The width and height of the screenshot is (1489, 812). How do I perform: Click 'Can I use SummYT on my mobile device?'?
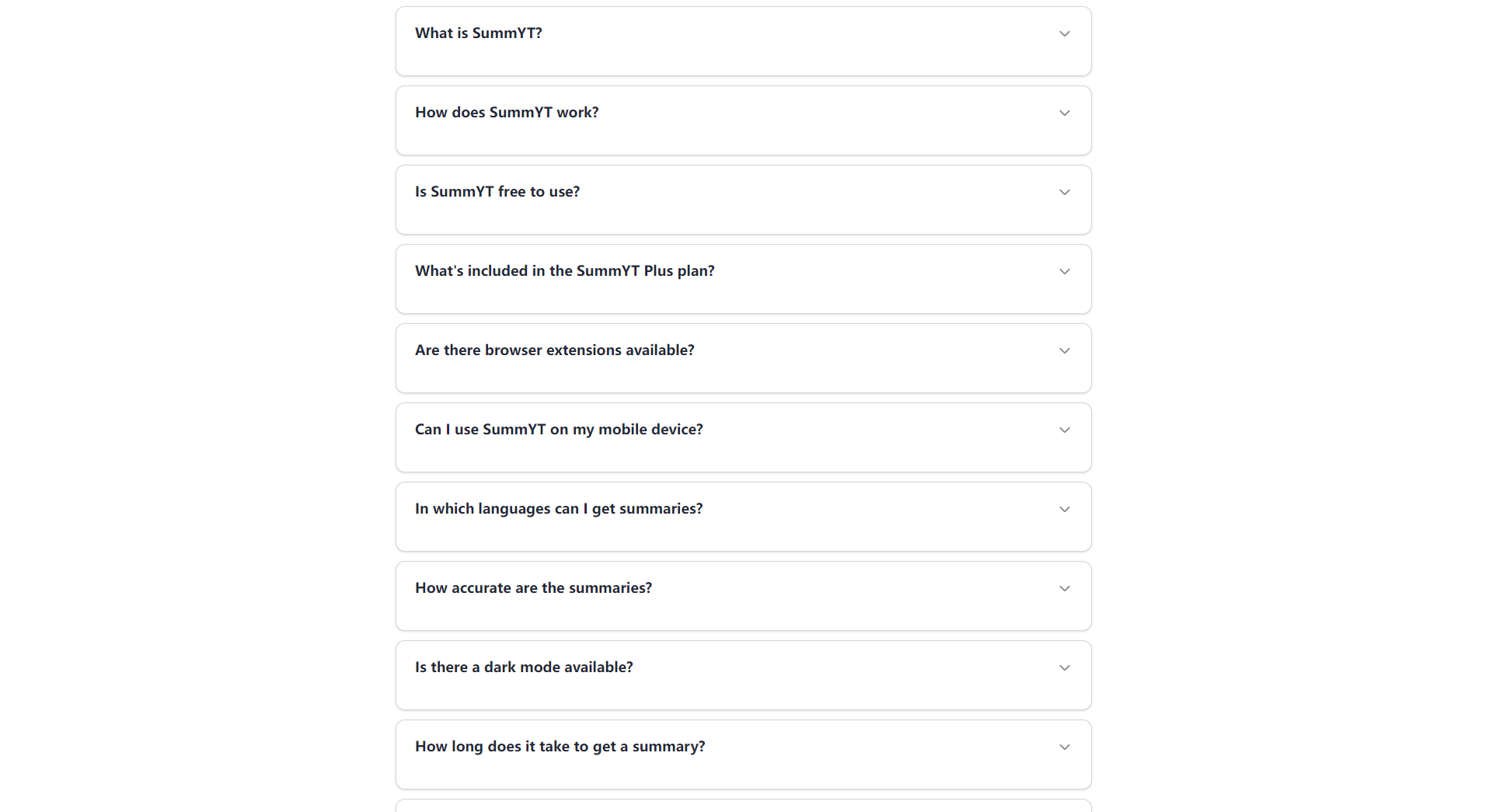point(559,430)
